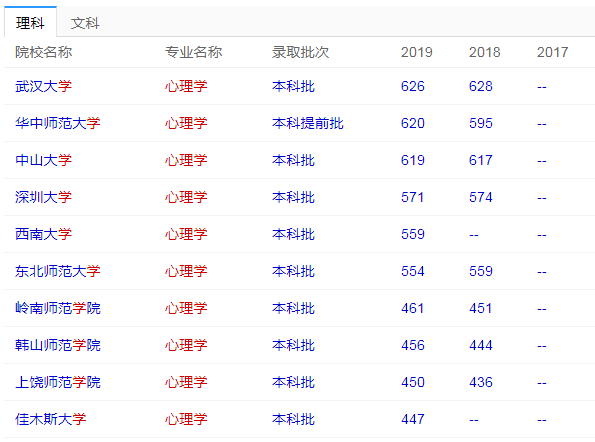Click the 2019 score 456
Screen dimensions: 595x442
[413, 345]
